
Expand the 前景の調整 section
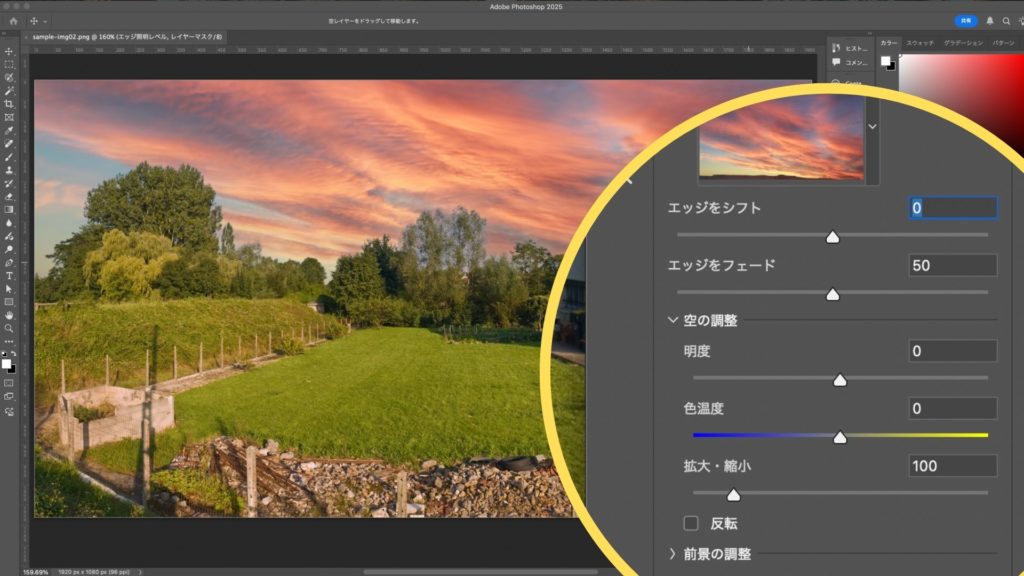[673, 554]
